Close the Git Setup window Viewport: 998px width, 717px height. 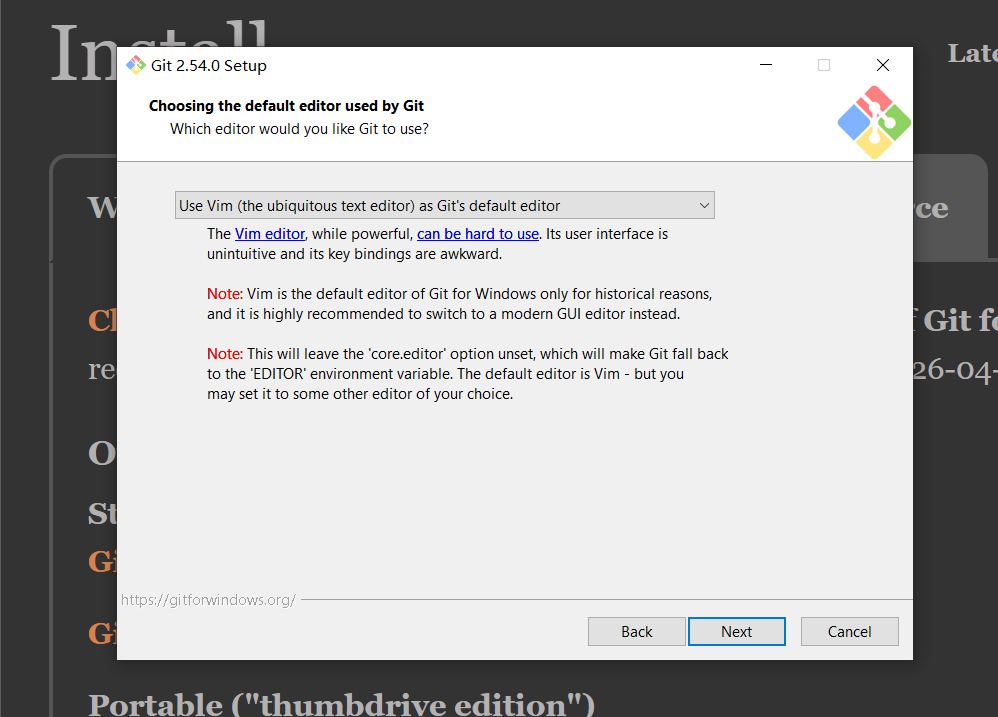[883, 65]
